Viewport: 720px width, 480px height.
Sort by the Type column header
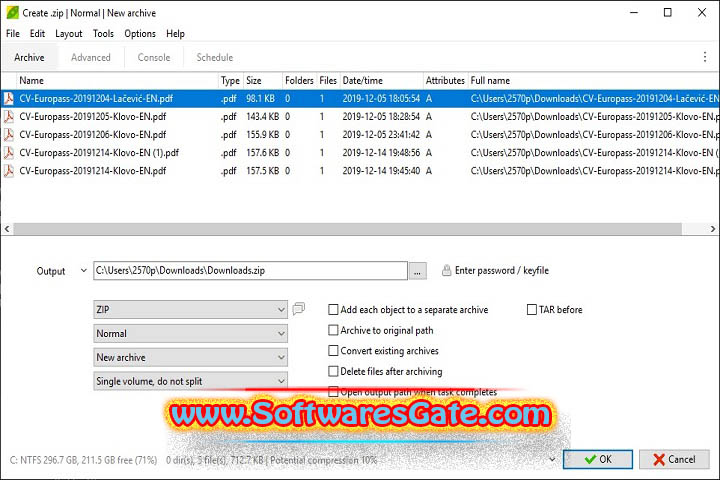pyautogui.click(x=231, y=80)
